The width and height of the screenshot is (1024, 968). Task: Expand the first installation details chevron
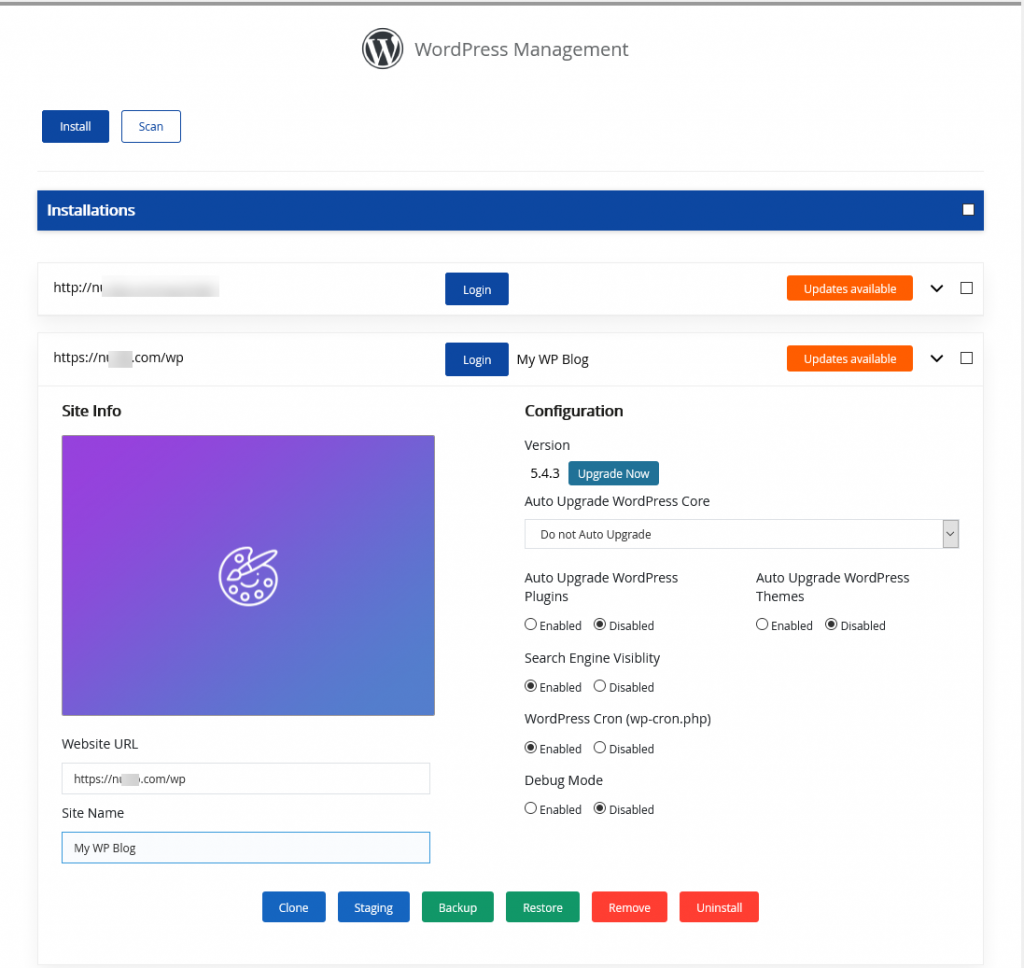(936, 288)
